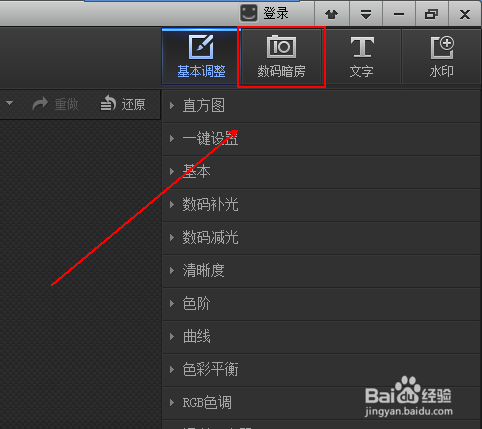This screenshot has height=429, width=482.
Task: Open the small dropdown arrow beside 重做
Action: point(10,103)
